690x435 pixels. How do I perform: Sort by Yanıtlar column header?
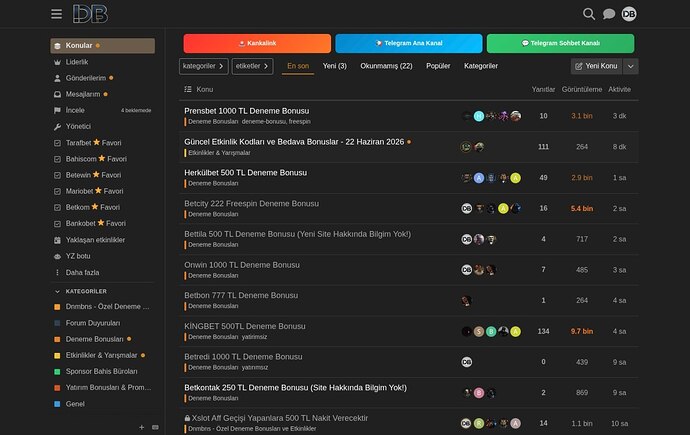click(x=543, y=90)
